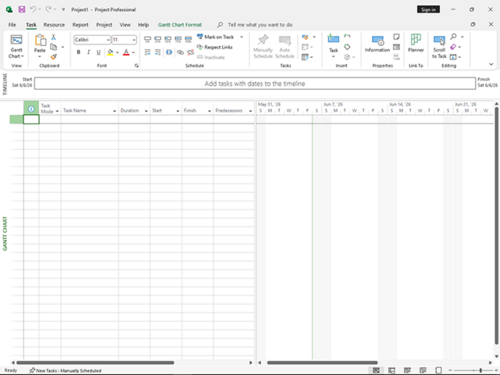The height and width of the screenshot is (375, 500).
Task: Expand the Paste options arrow
Action: [40, 56]
